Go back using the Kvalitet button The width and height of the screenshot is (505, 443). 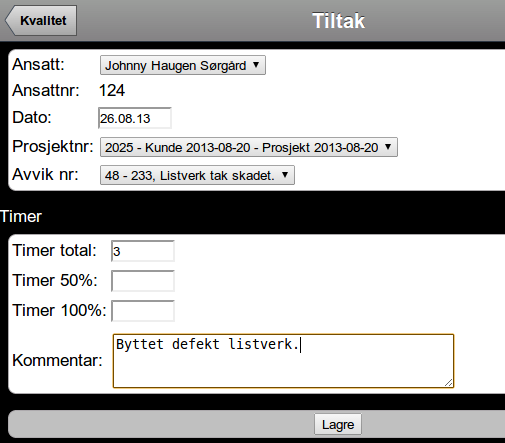[41, 20]
